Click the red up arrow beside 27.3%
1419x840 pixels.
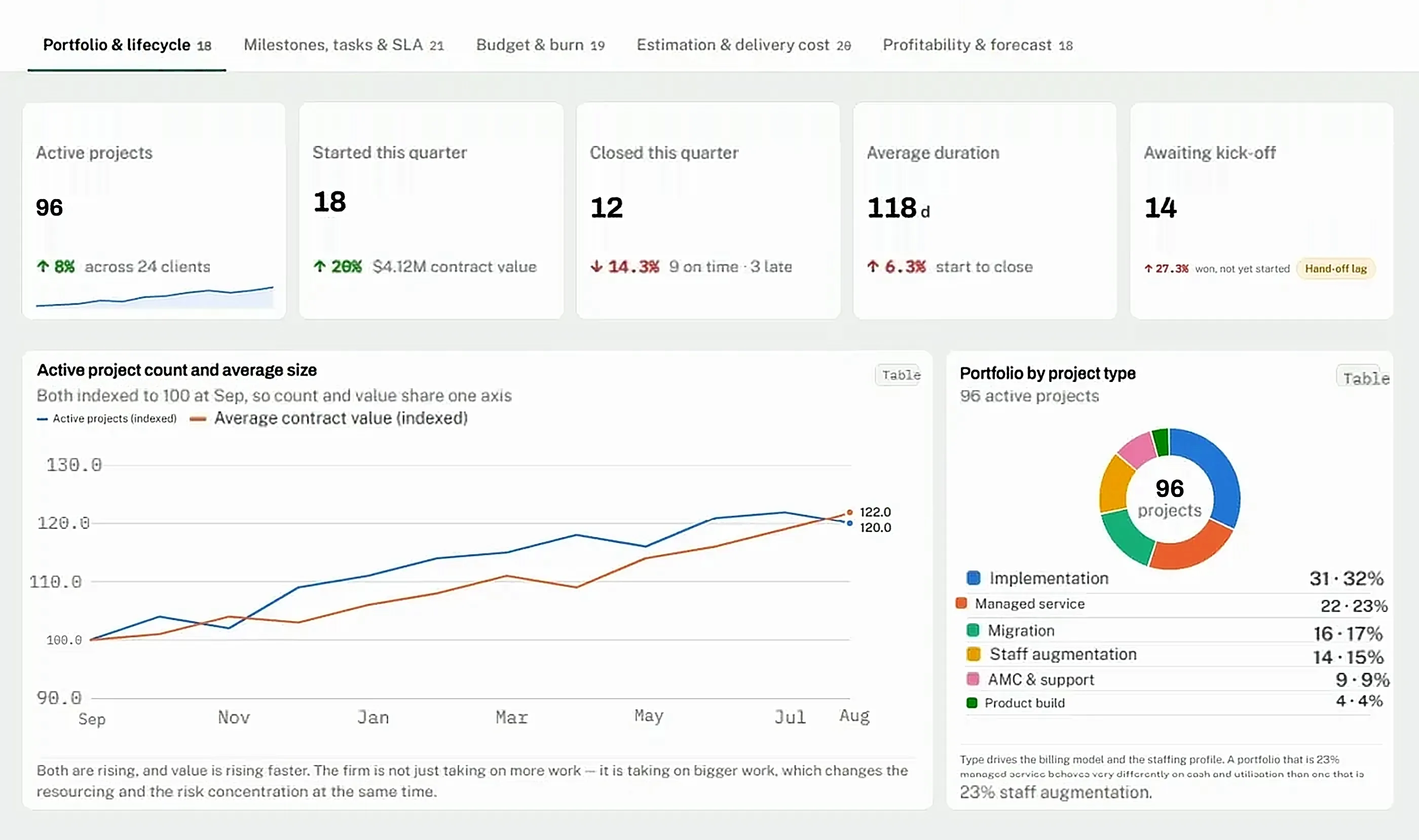click(x=1148, y=269)
